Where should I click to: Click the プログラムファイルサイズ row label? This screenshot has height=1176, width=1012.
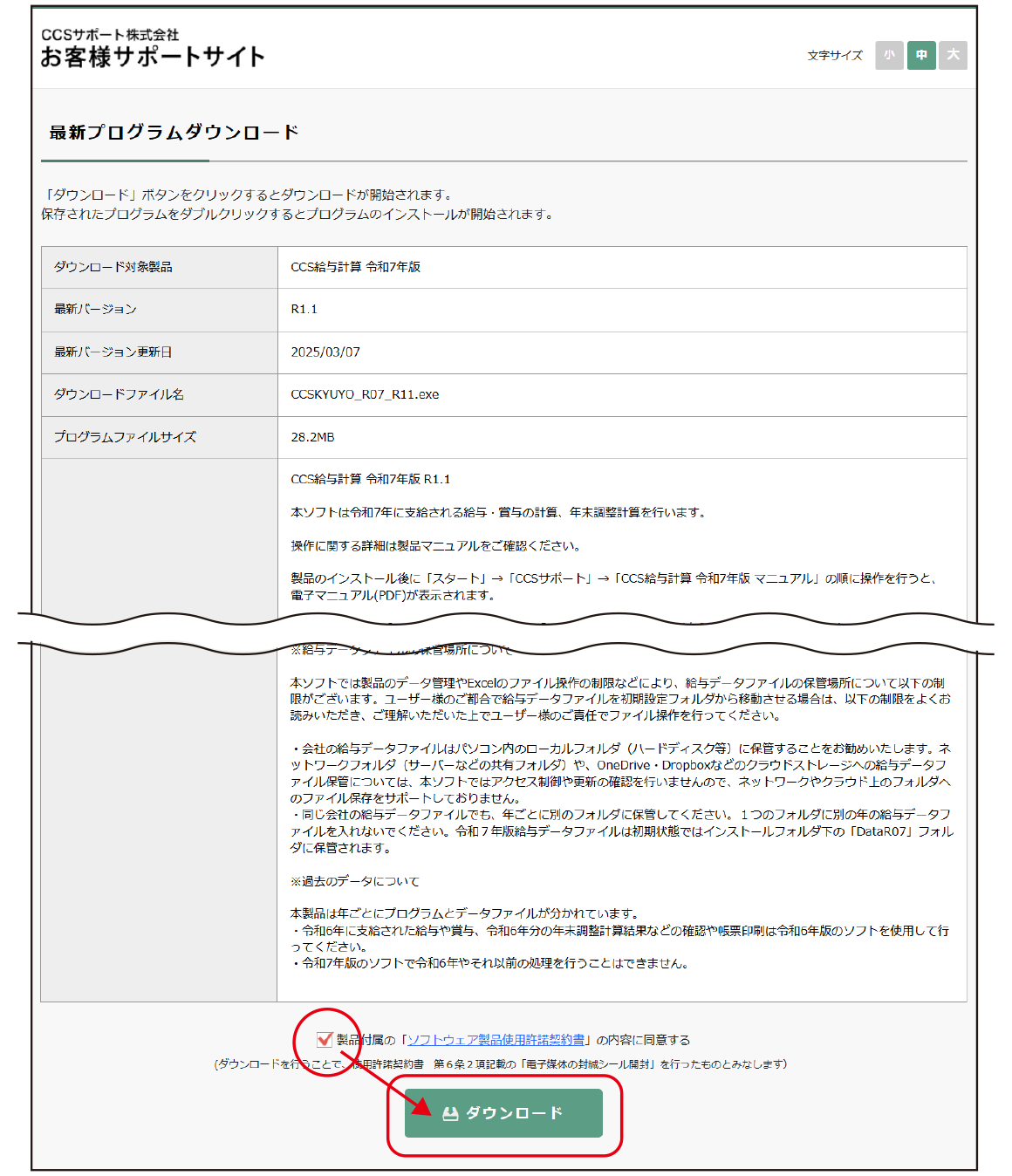pyautogui.click(x=125, y=437)
